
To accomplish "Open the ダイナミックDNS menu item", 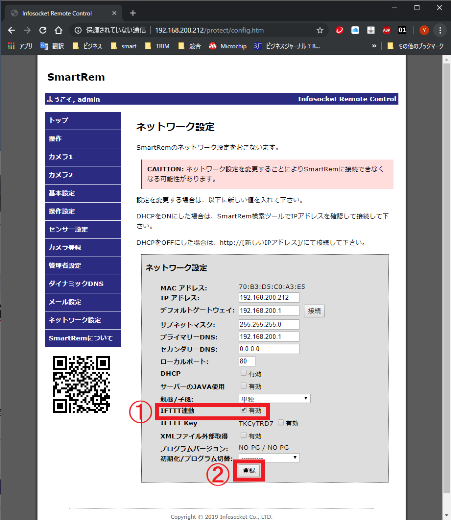I will [83, 284].
